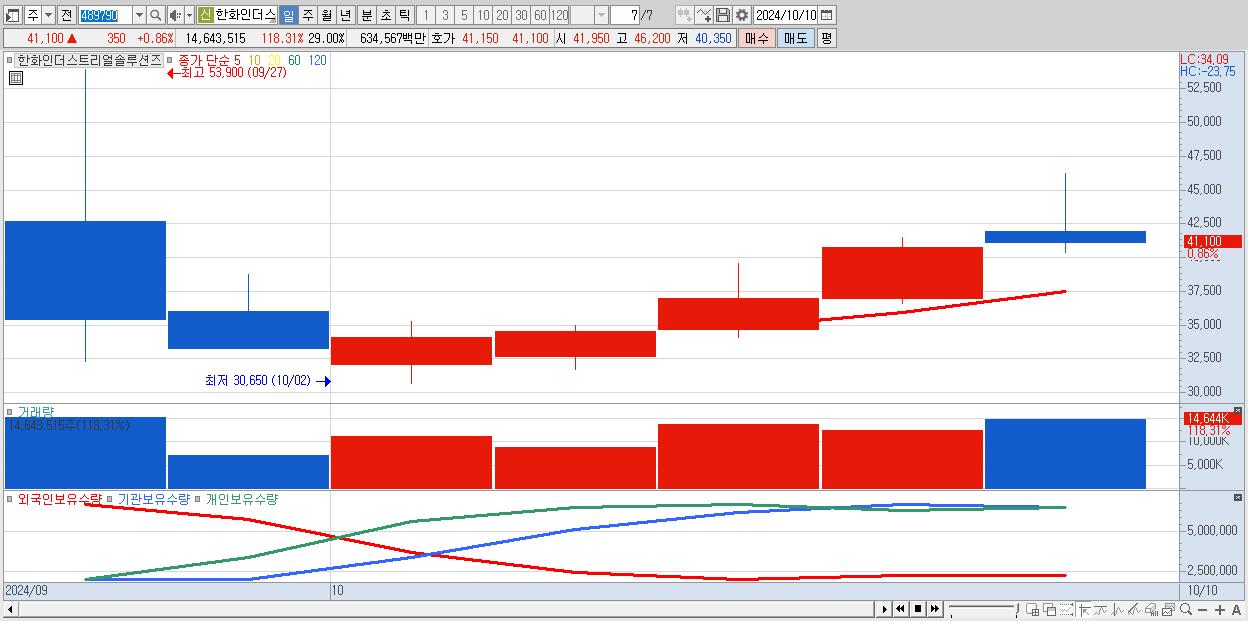
Task: Click the scroll left arrow at bottom
Action: 11,609
